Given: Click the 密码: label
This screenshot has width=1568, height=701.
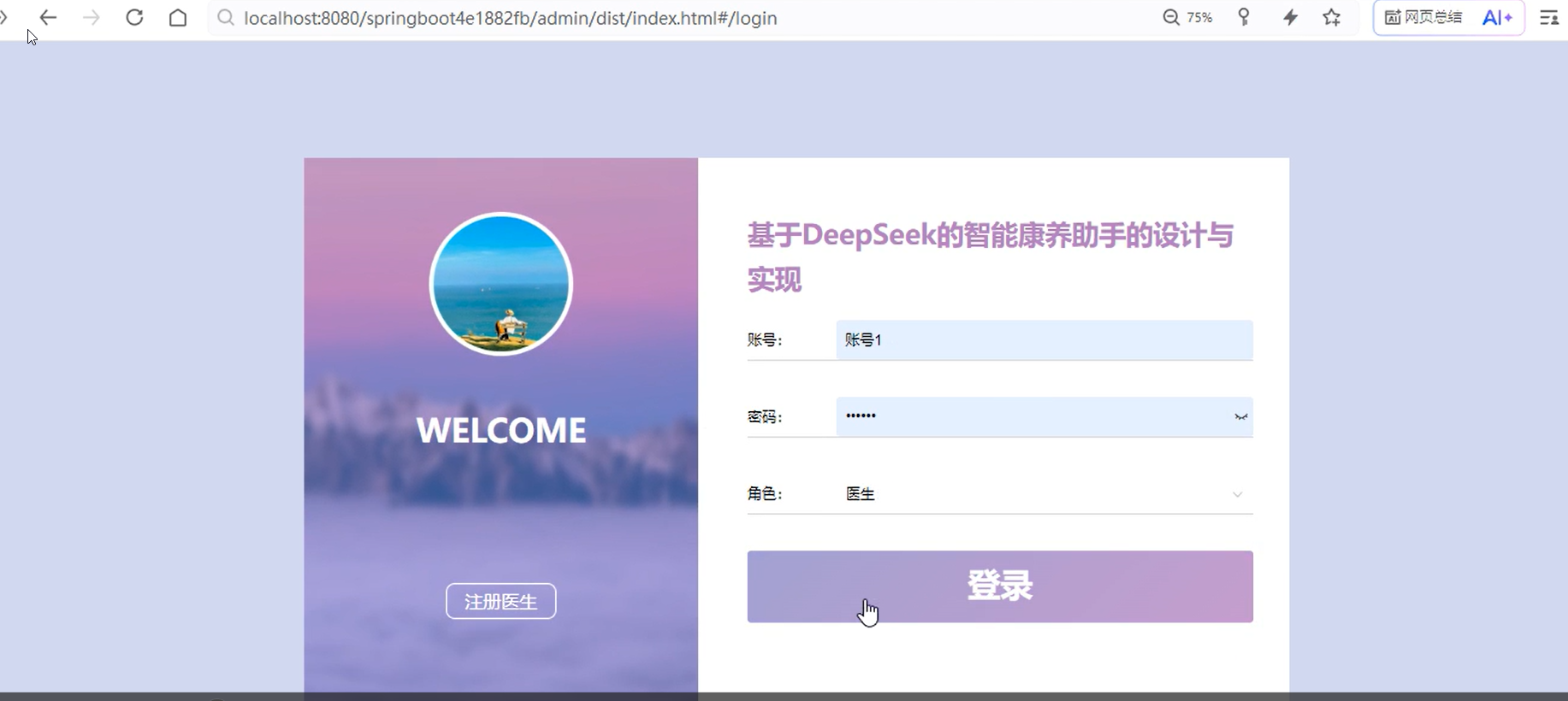Looking at the screenshot, I should (765, 417).
